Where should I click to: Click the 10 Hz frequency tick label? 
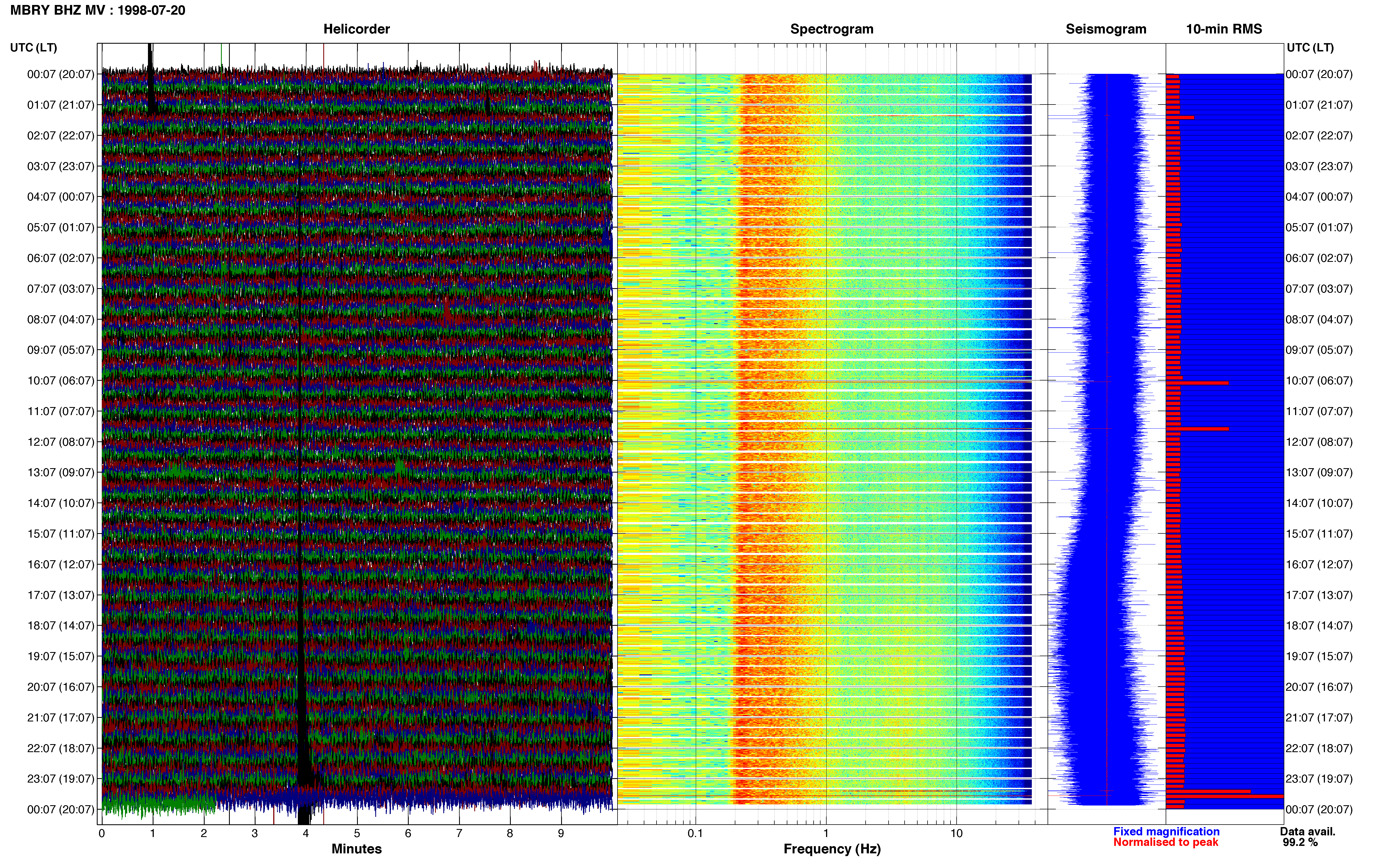[x=956, y=833]
